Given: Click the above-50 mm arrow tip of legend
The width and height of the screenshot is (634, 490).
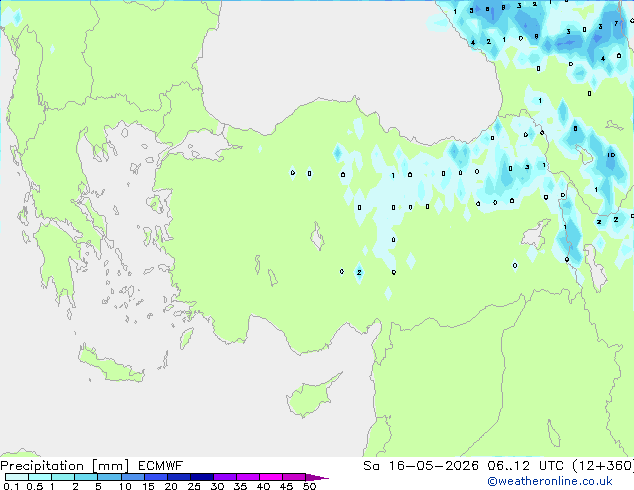Looking at the screenshot, I should click(317, 477).
